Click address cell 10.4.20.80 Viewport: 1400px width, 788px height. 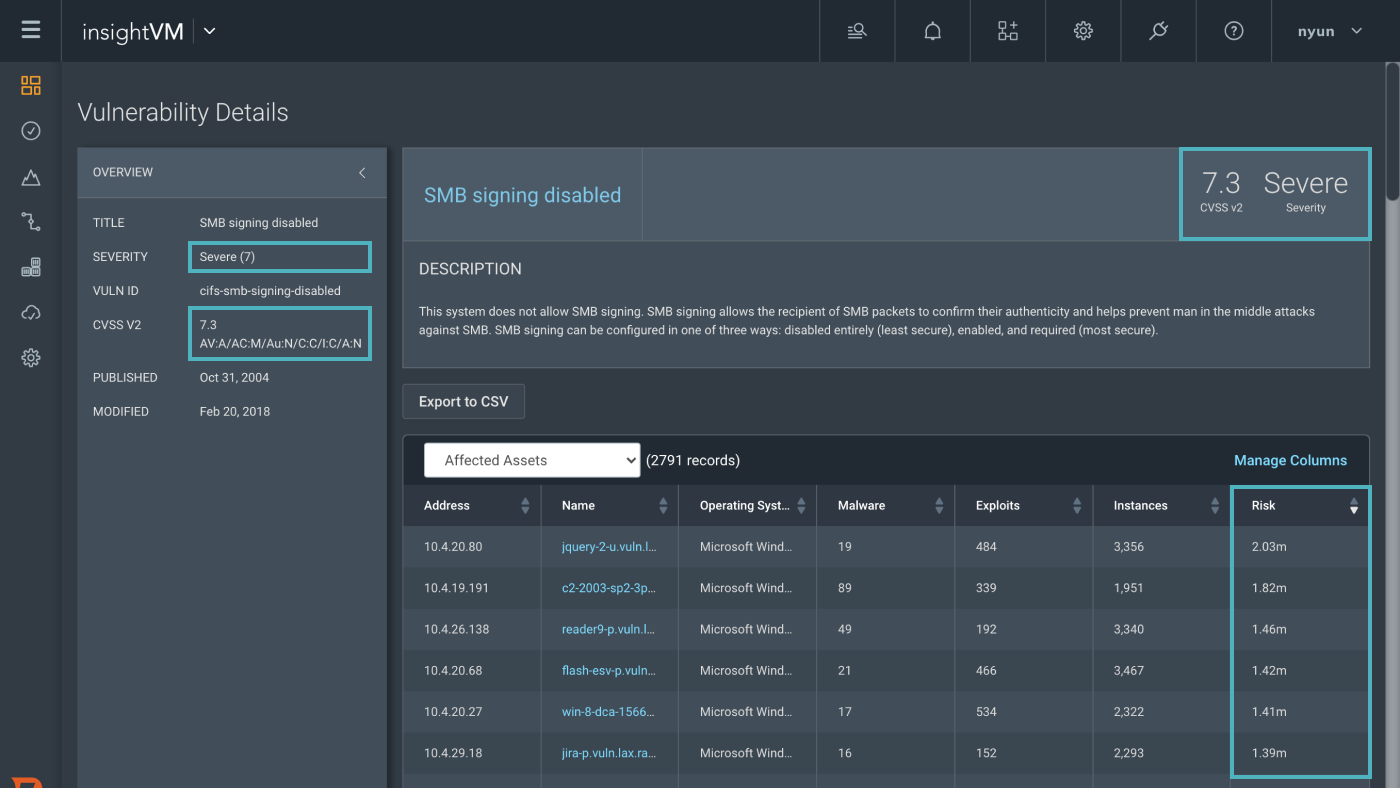pos(453,547)
